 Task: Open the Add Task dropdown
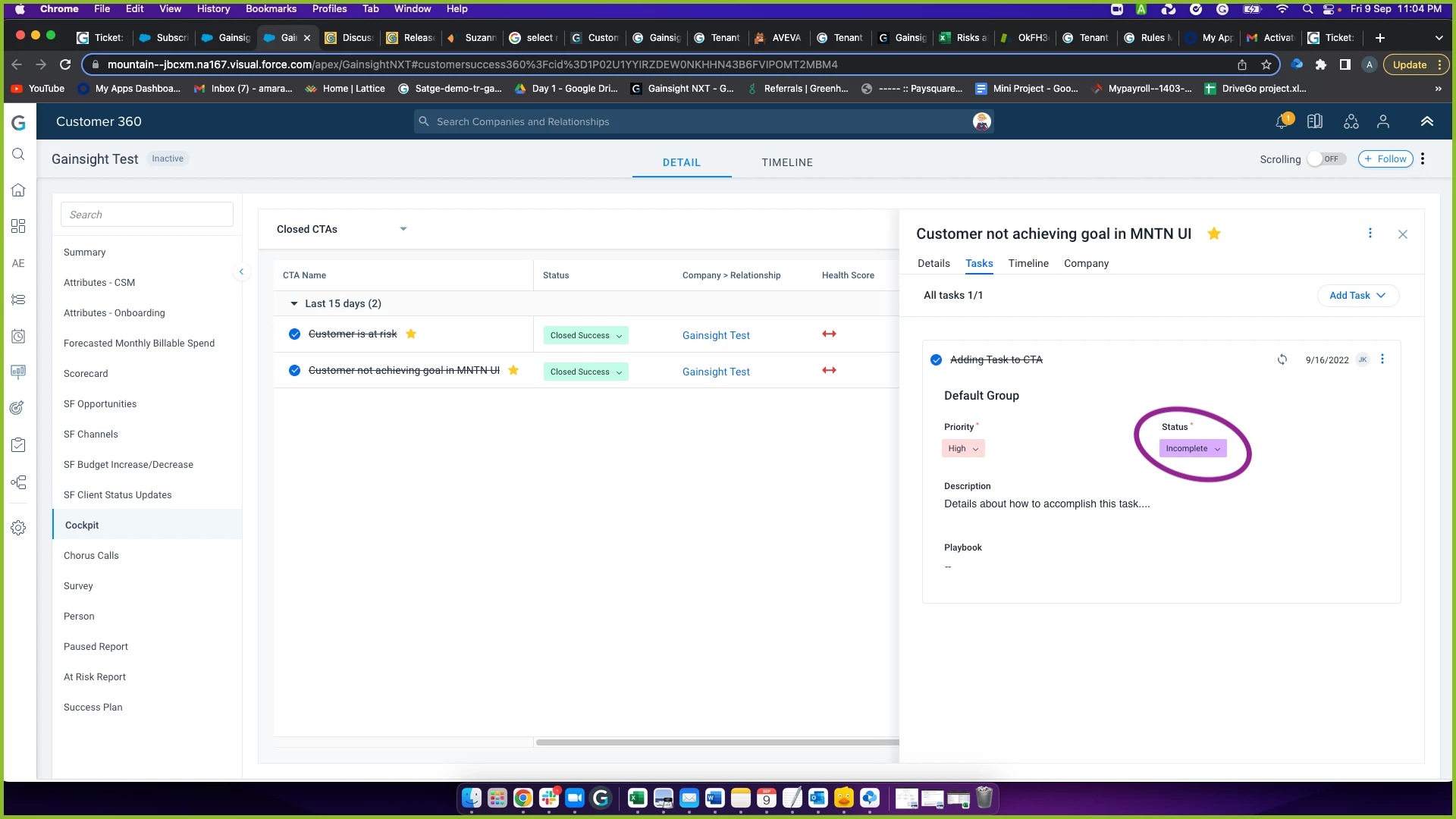click(x=1357, y=296)
